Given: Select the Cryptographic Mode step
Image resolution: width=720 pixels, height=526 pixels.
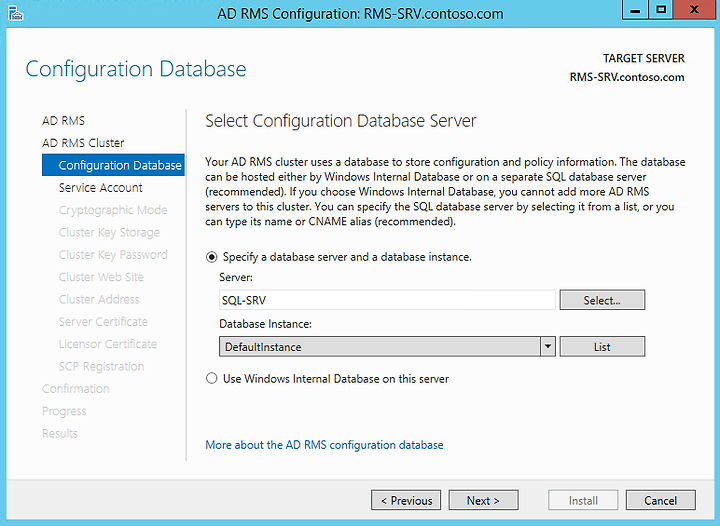Looking at the screenshot, I should (113, 210).
